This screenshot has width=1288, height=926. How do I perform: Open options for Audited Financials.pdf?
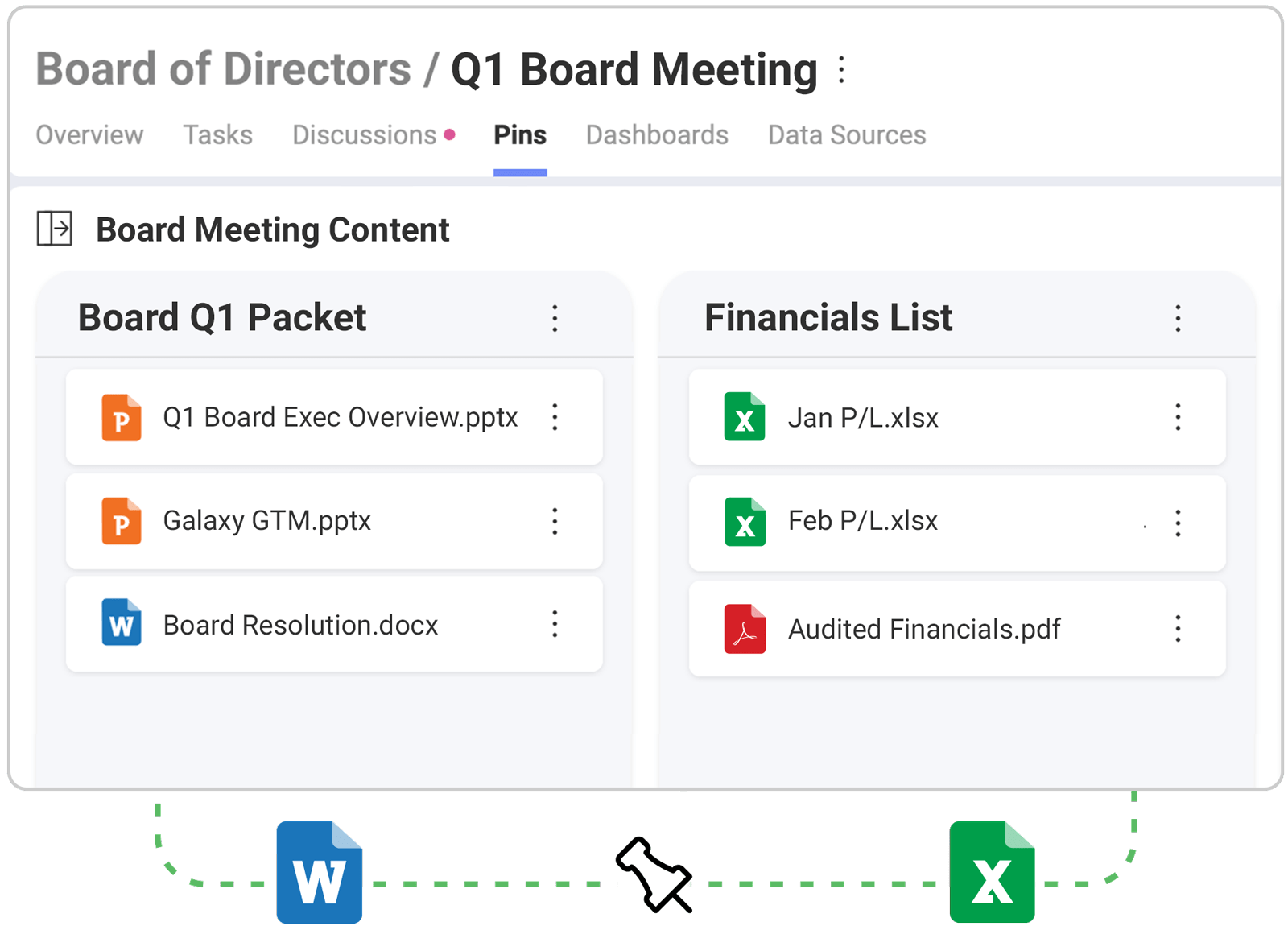[x=1177, y=629]
